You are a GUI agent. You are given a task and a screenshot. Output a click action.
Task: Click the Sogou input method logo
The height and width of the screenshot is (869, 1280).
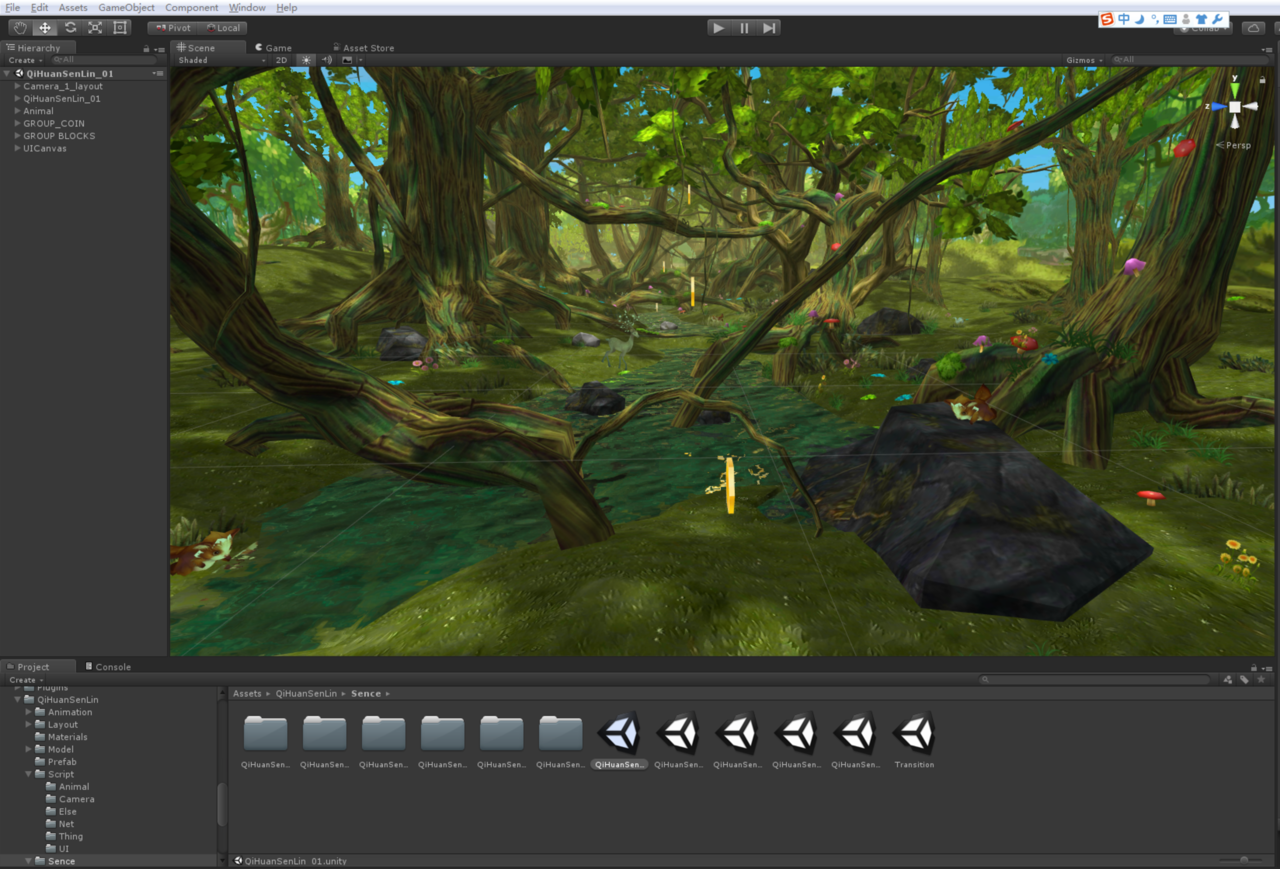1107,19
